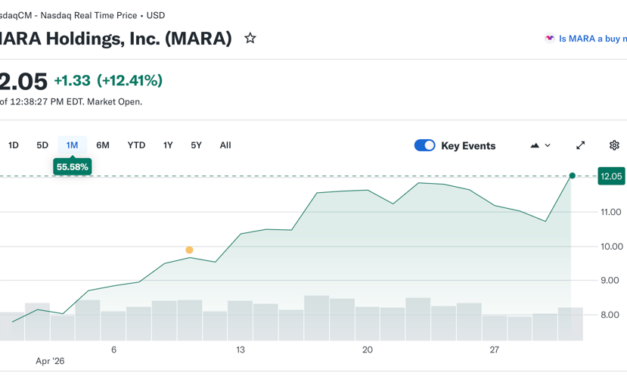627x376 pixels.
Task: Click the 10.00 axis label
Action: (x=612, y=246)
